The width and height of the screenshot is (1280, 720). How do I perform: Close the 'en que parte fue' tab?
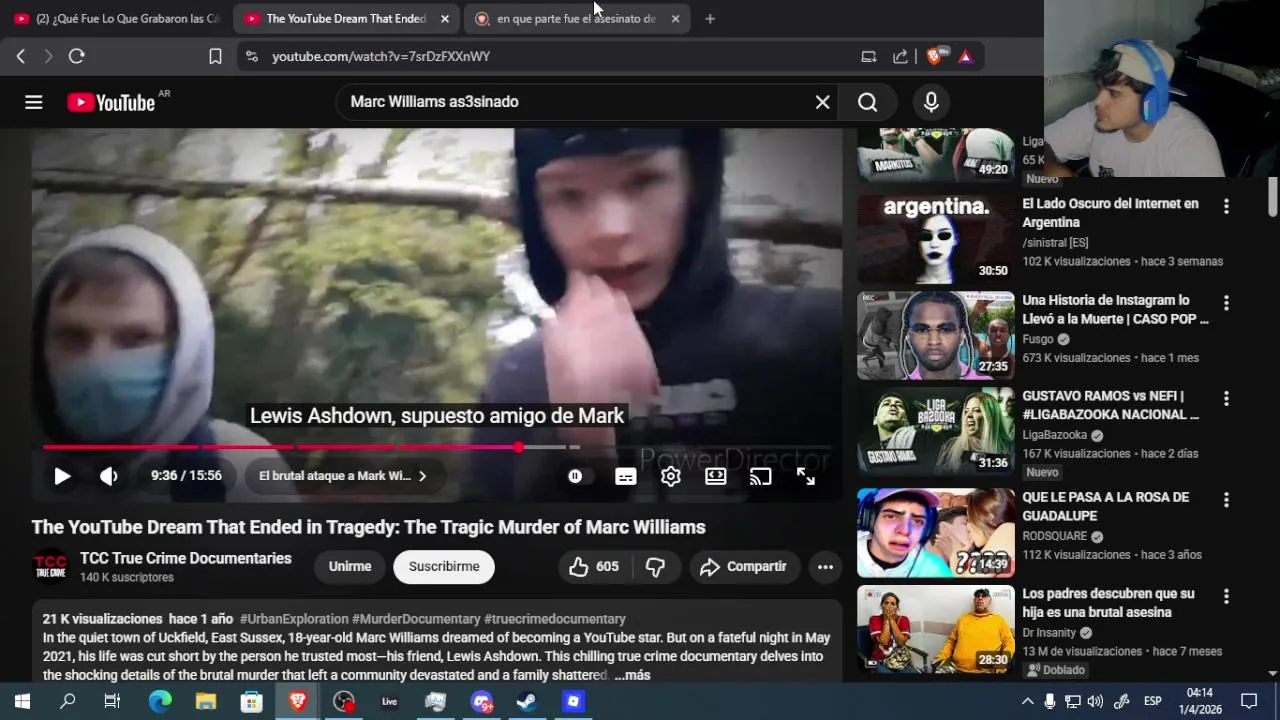675,18
